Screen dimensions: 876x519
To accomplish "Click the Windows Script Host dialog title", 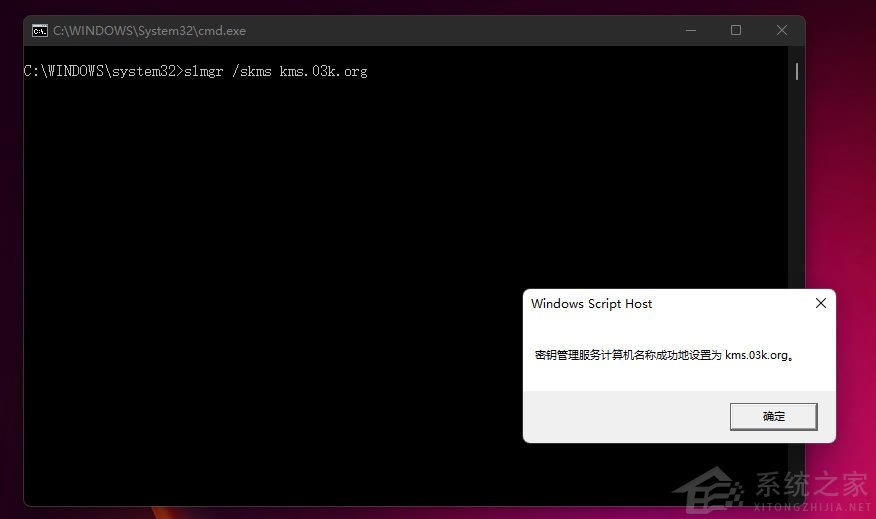I will pyautogui.click(x=591, y=304).
